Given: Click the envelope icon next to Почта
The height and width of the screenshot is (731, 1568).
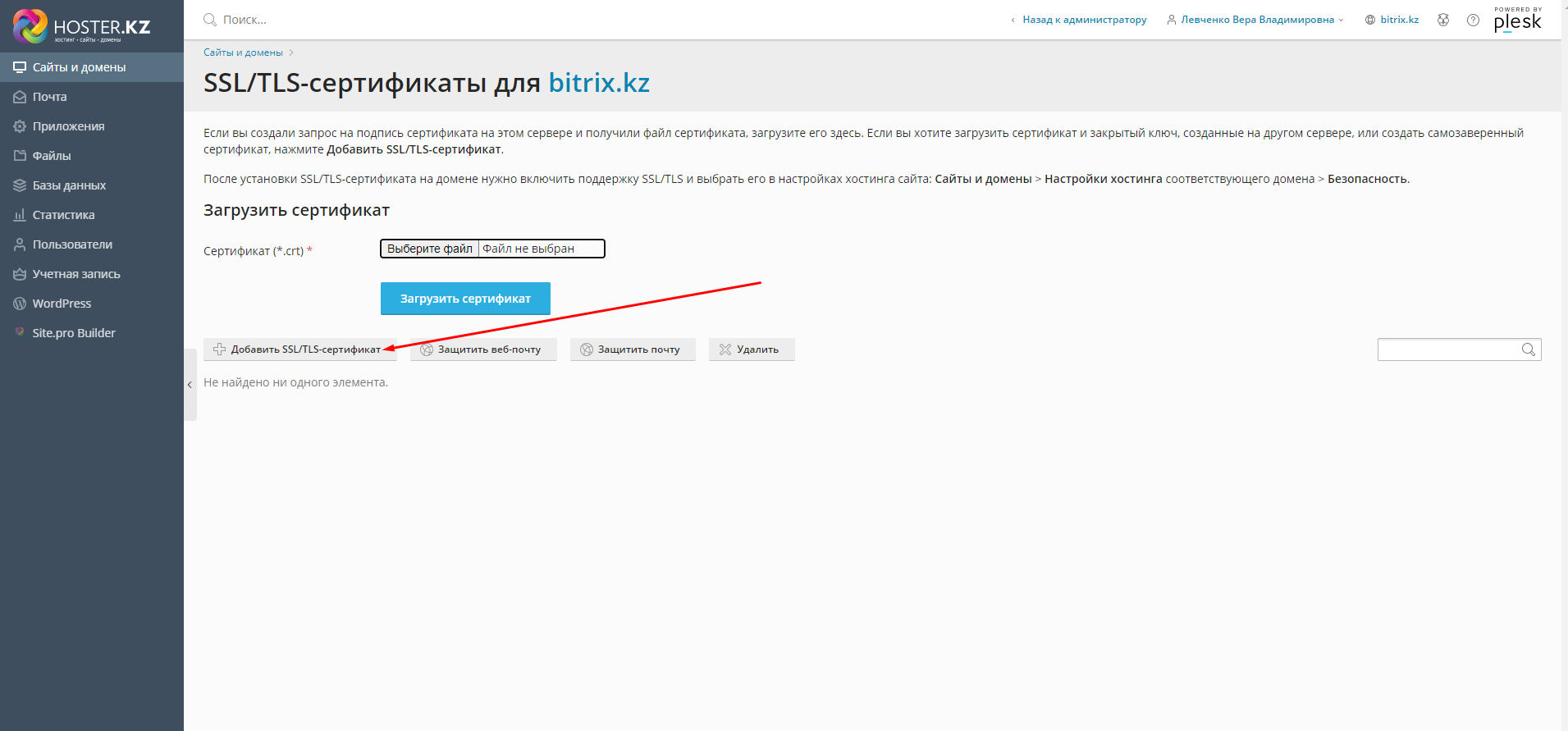Looking at the screenshot, I should [20, 97].
